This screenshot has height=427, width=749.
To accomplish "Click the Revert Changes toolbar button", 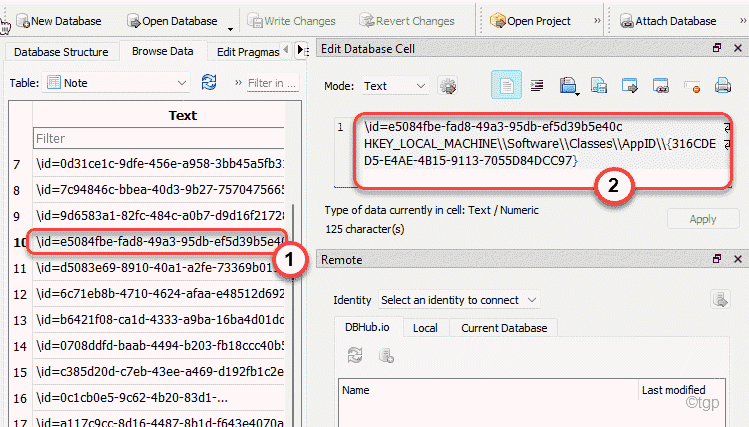I will [407, 21].
